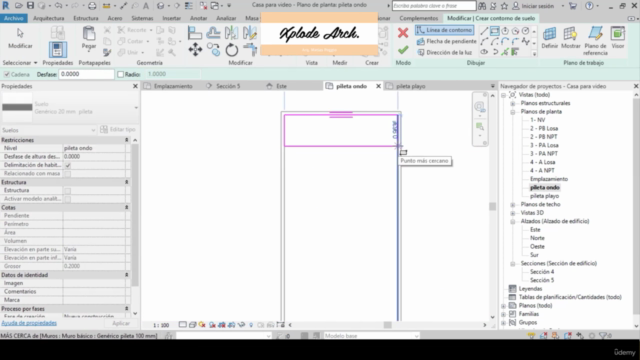Viewport: 640px width, 360px height.
Task: Open the Autodesk App Store cart icon
Action: [x=573, y=6]
